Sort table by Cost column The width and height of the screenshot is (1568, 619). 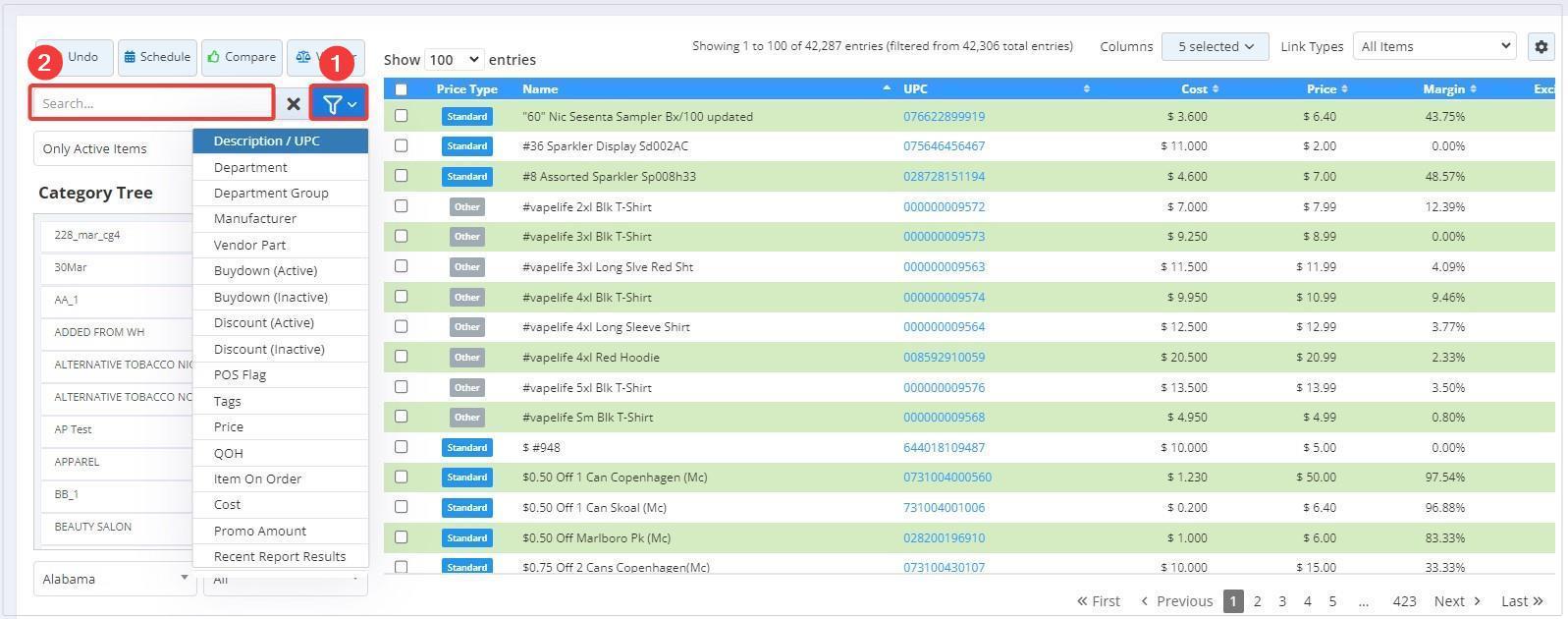(x=1194, y=88)
